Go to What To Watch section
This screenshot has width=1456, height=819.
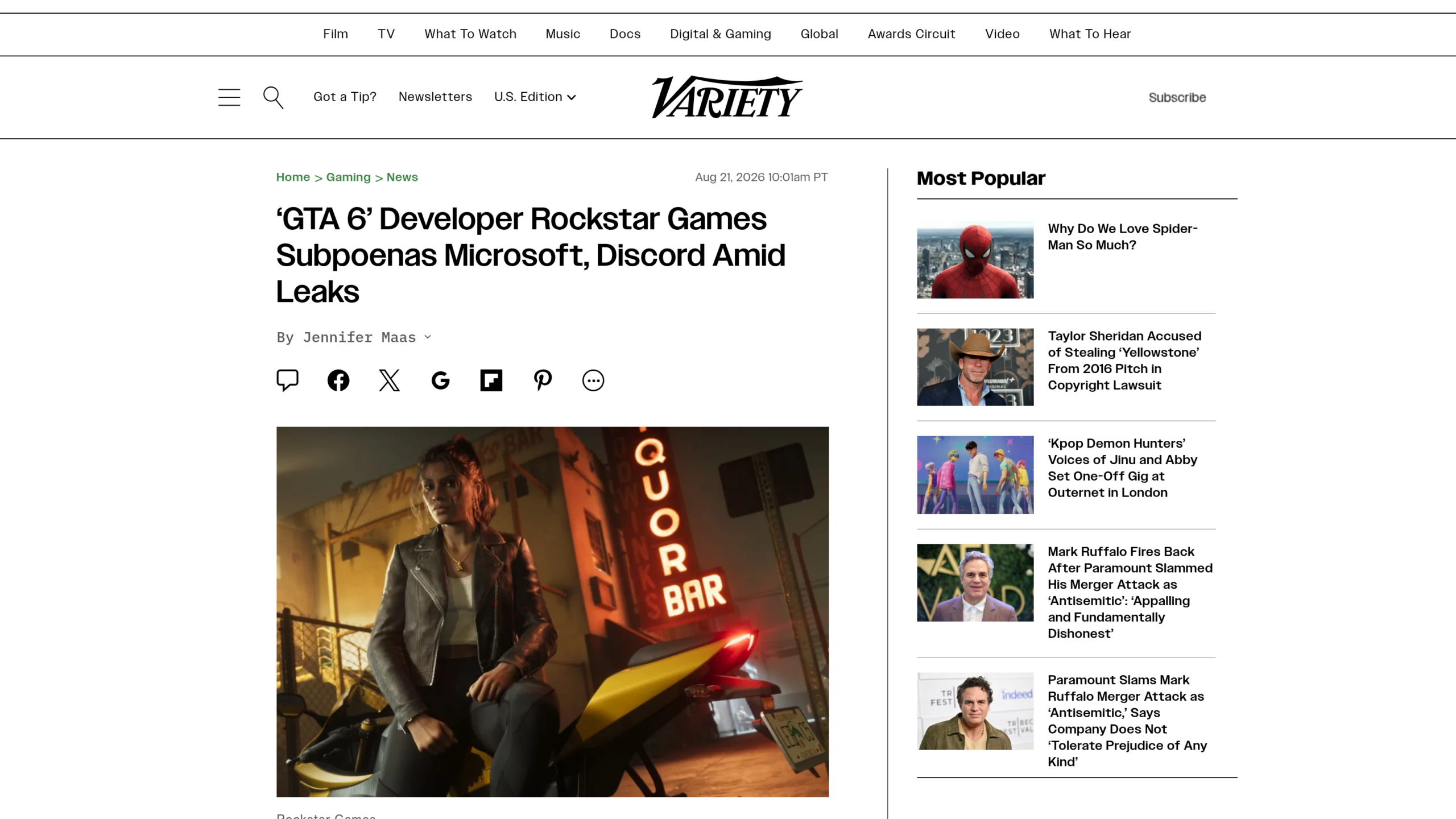coord(470,34)
